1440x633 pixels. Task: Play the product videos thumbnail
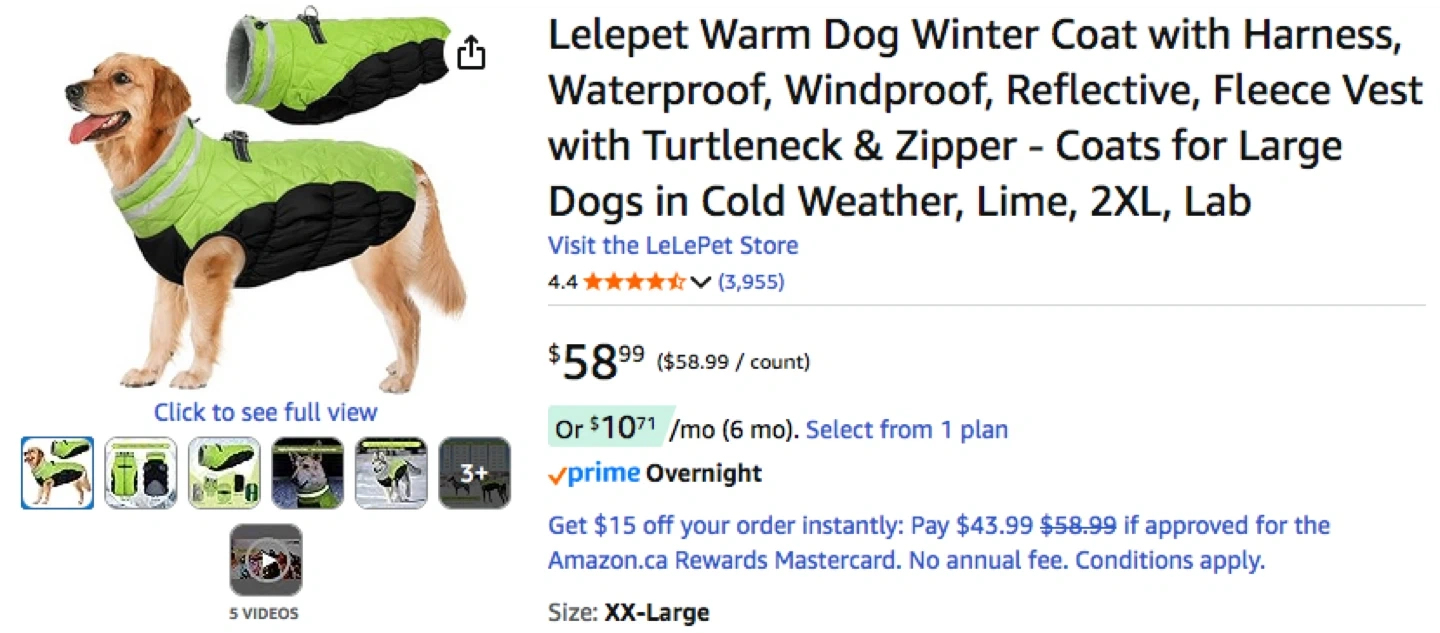click(x=266, y=560)
